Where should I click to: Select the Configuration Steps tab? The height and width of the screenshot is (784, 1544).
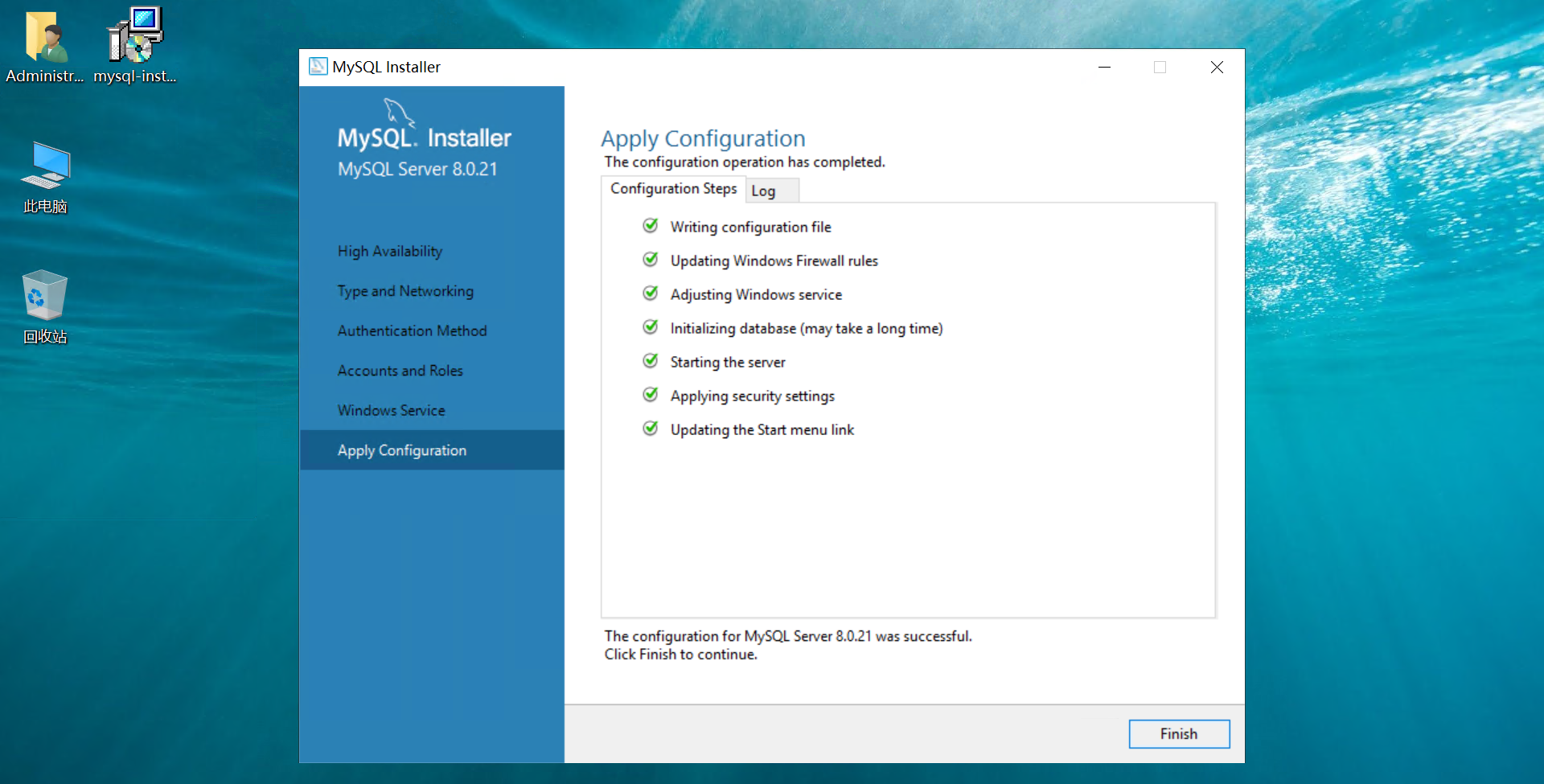673,189
